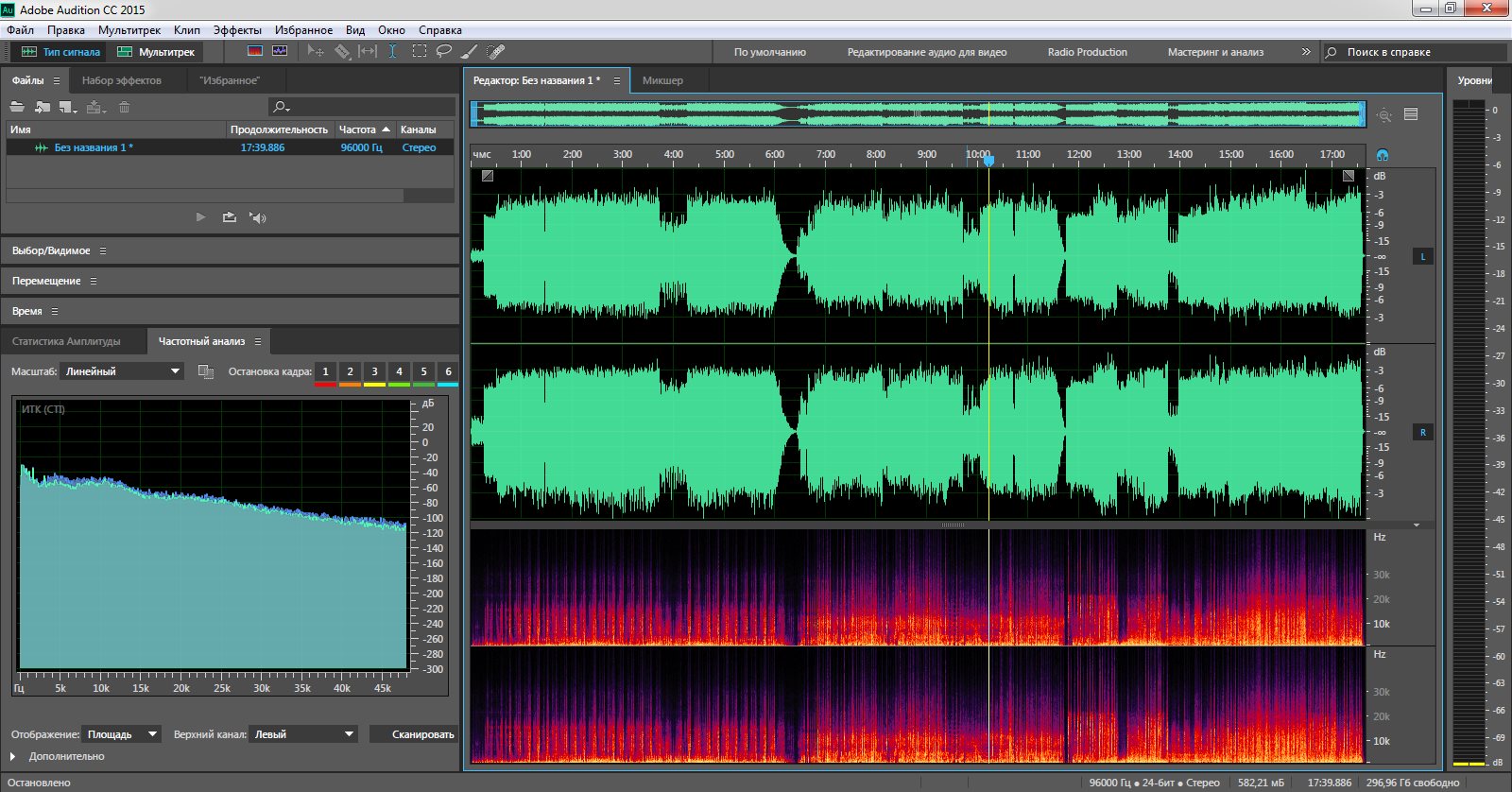Open the Масштаб dropdown set to Линейный
This screenshot has height=792, width=1512.
click(x=122, y=371)
